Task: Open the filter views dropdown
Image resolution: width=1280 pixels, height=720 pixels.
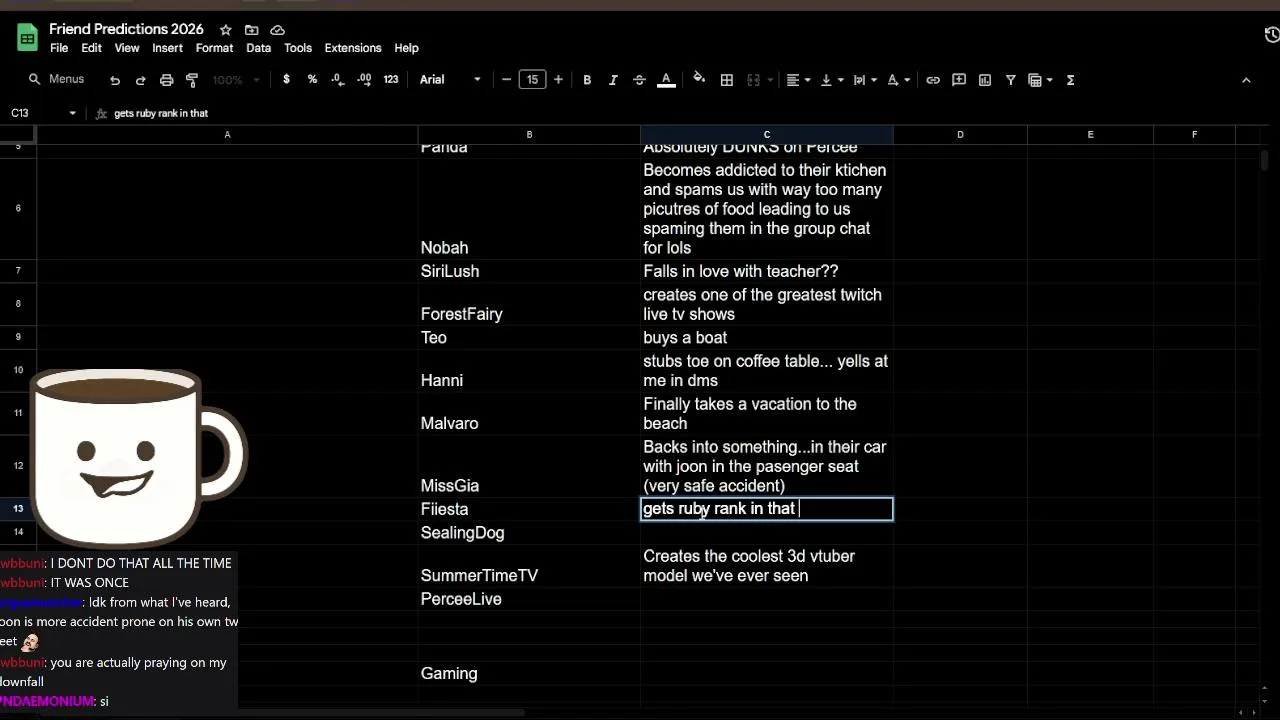Action: tap(1041, 80)
